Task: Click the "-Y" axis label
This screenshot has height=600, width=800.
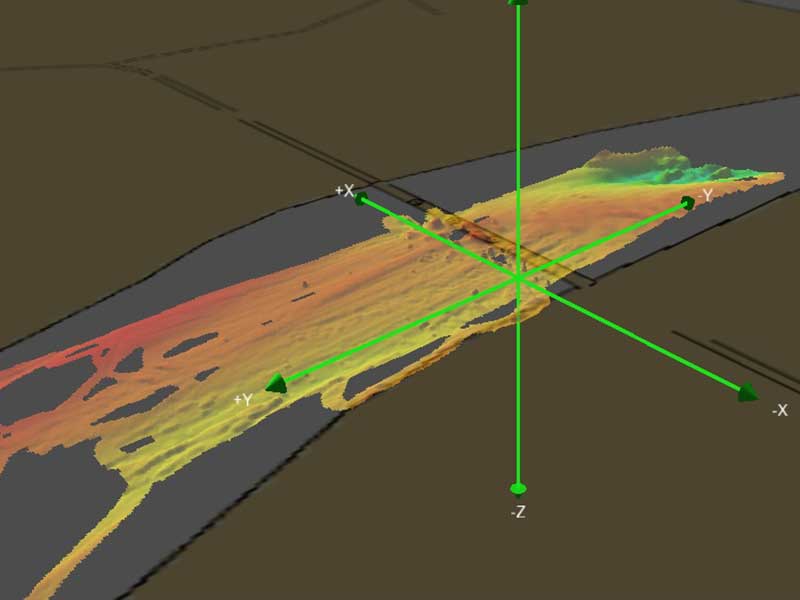Action: (705, 194)
